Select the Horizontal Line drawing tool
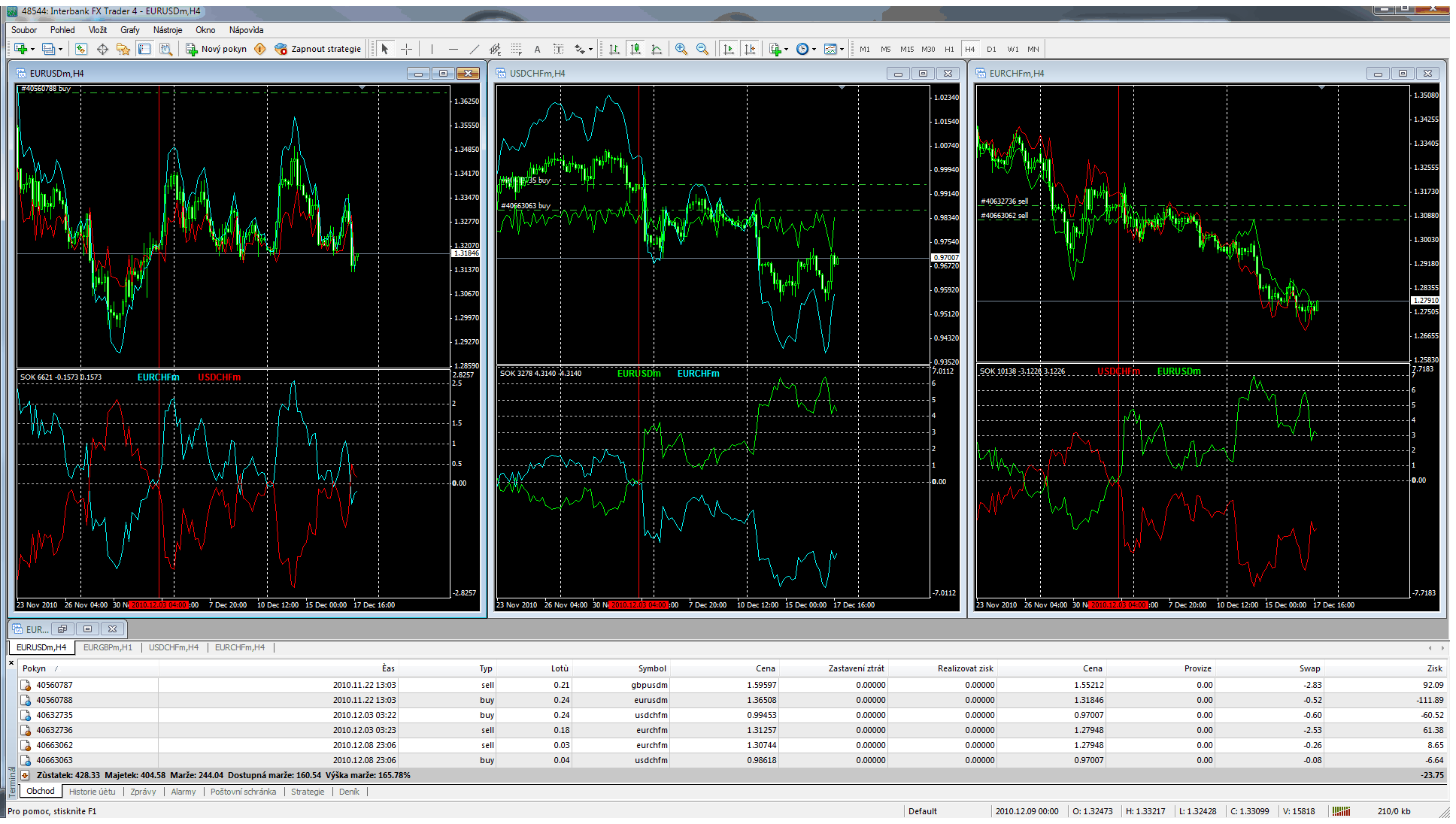 (453, 49)
